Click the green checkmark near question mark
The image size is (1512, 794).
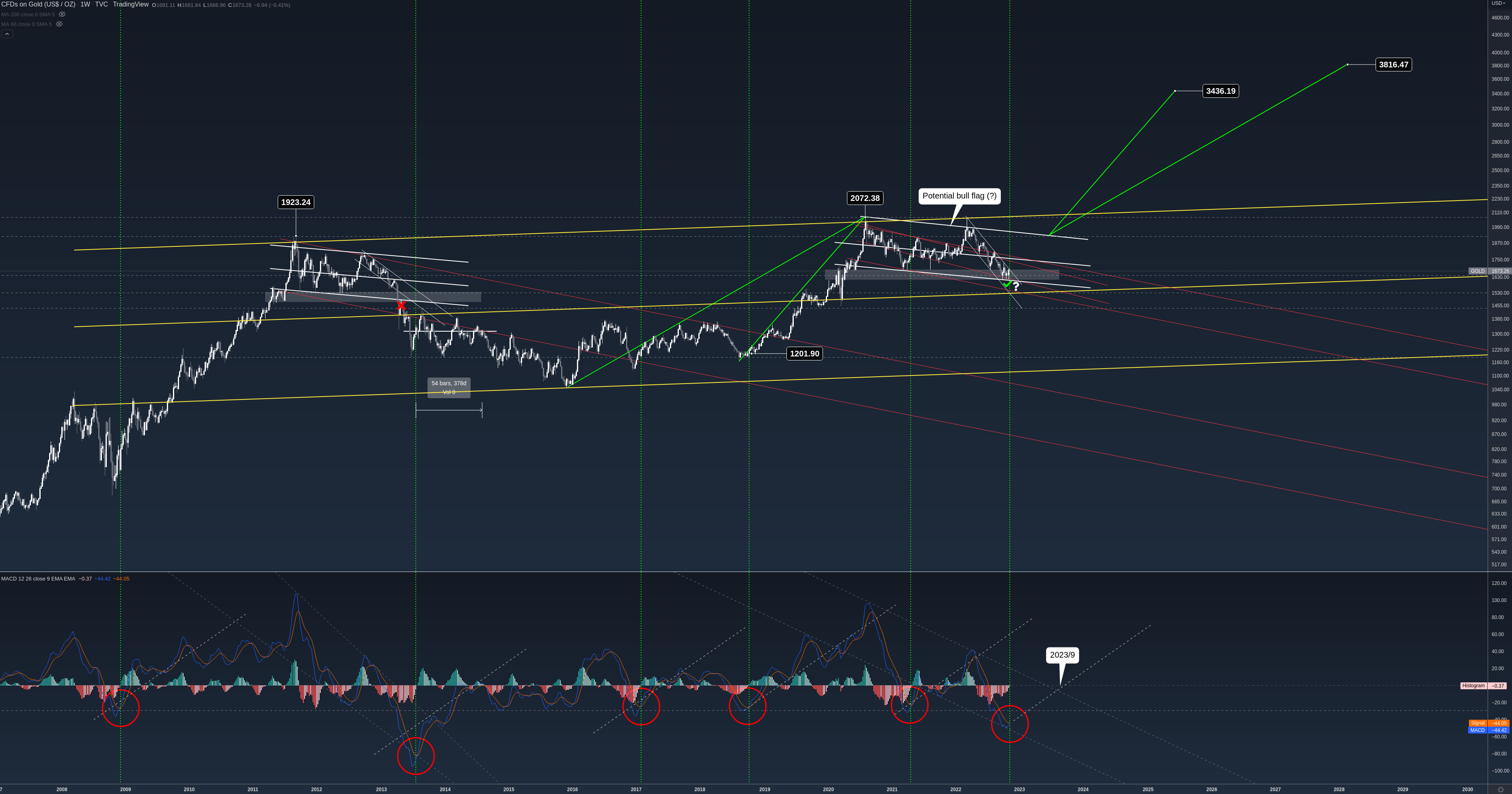1007,285
